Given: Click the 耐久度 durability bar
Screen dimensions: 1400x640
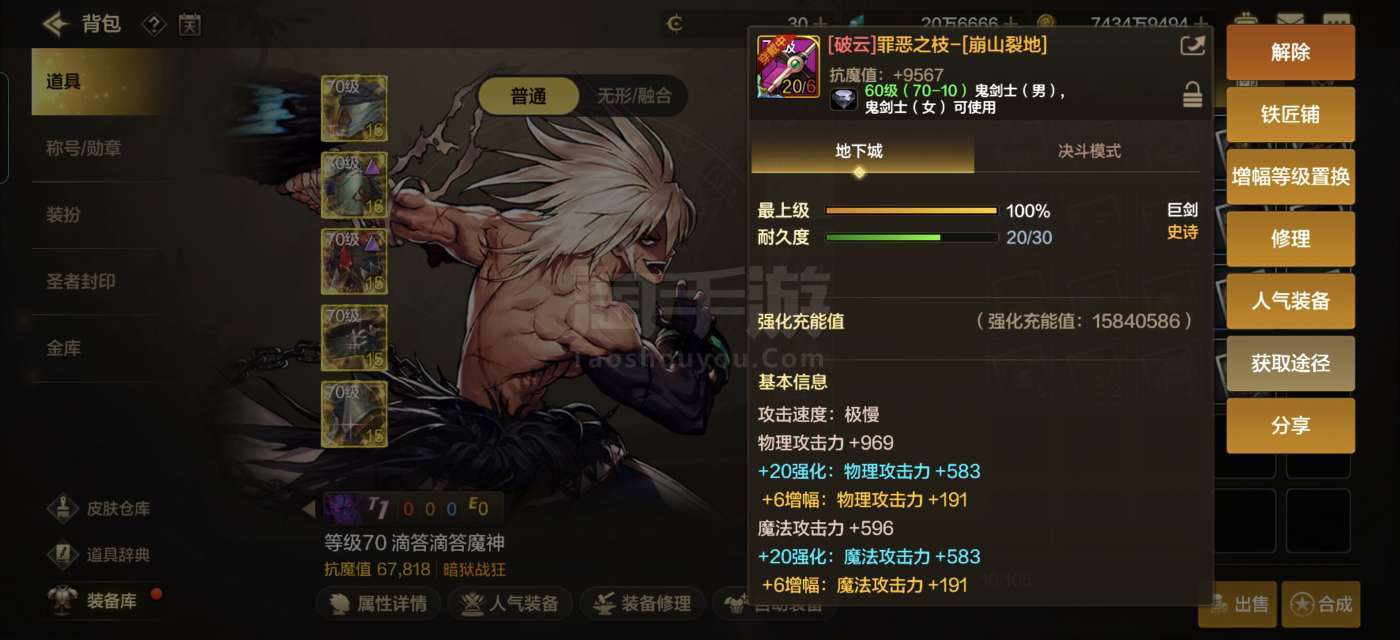Looking at the screenshot, I should [x=911, y=238].
